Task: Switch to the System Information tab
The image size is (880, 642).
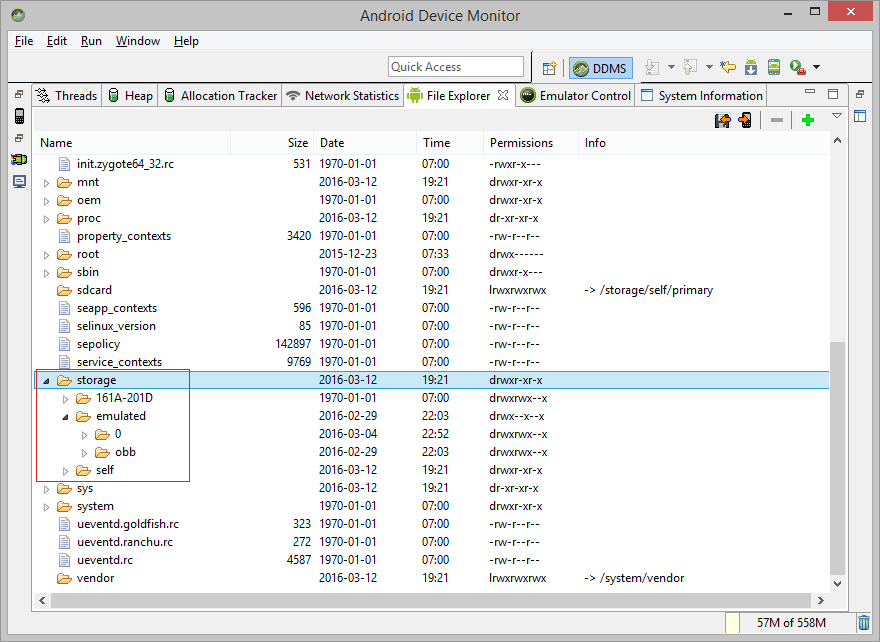Action: coord(702,95)
